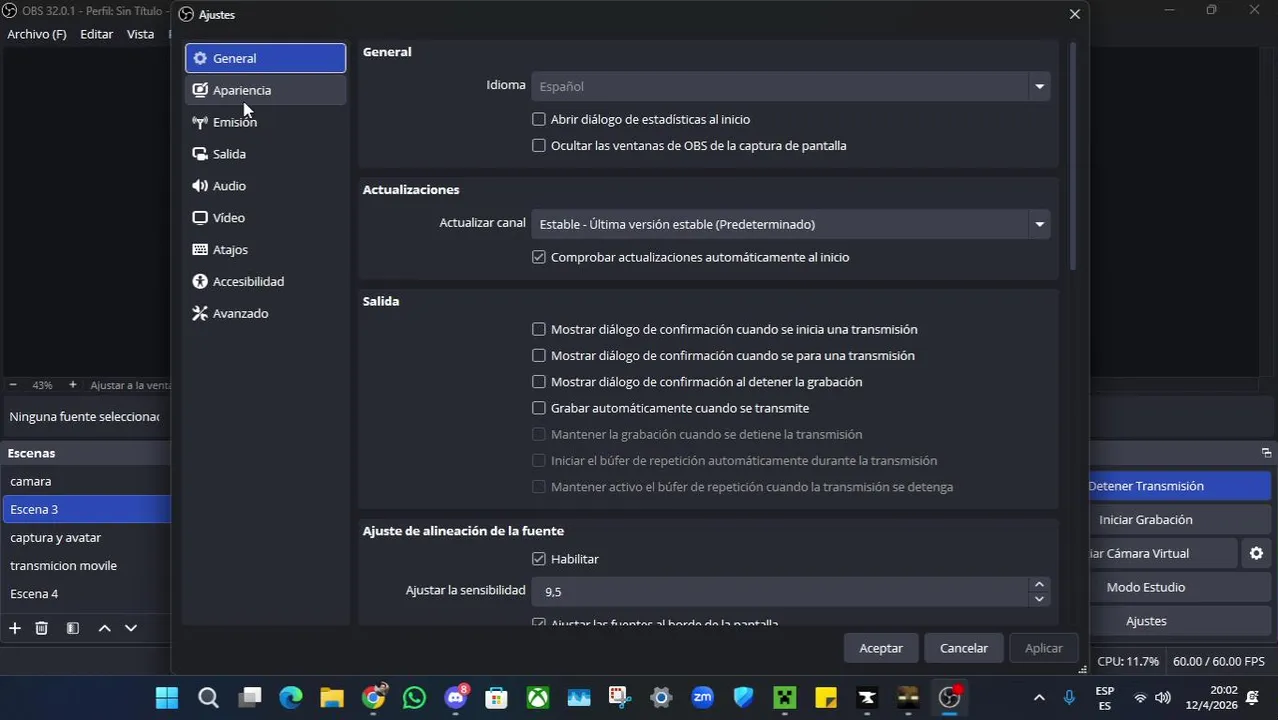Select the captura y avatar scene

pyautogui.click(x=86, y=537)
